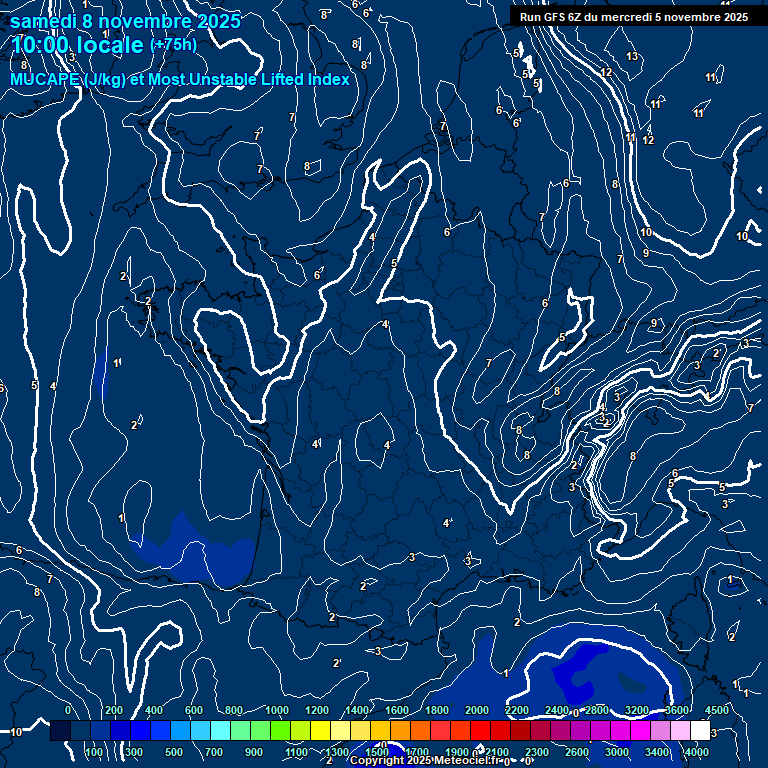Click the legend value '3400'
Image resolution: width=768 pixels, height=768 pixels.
pos(657,752)
